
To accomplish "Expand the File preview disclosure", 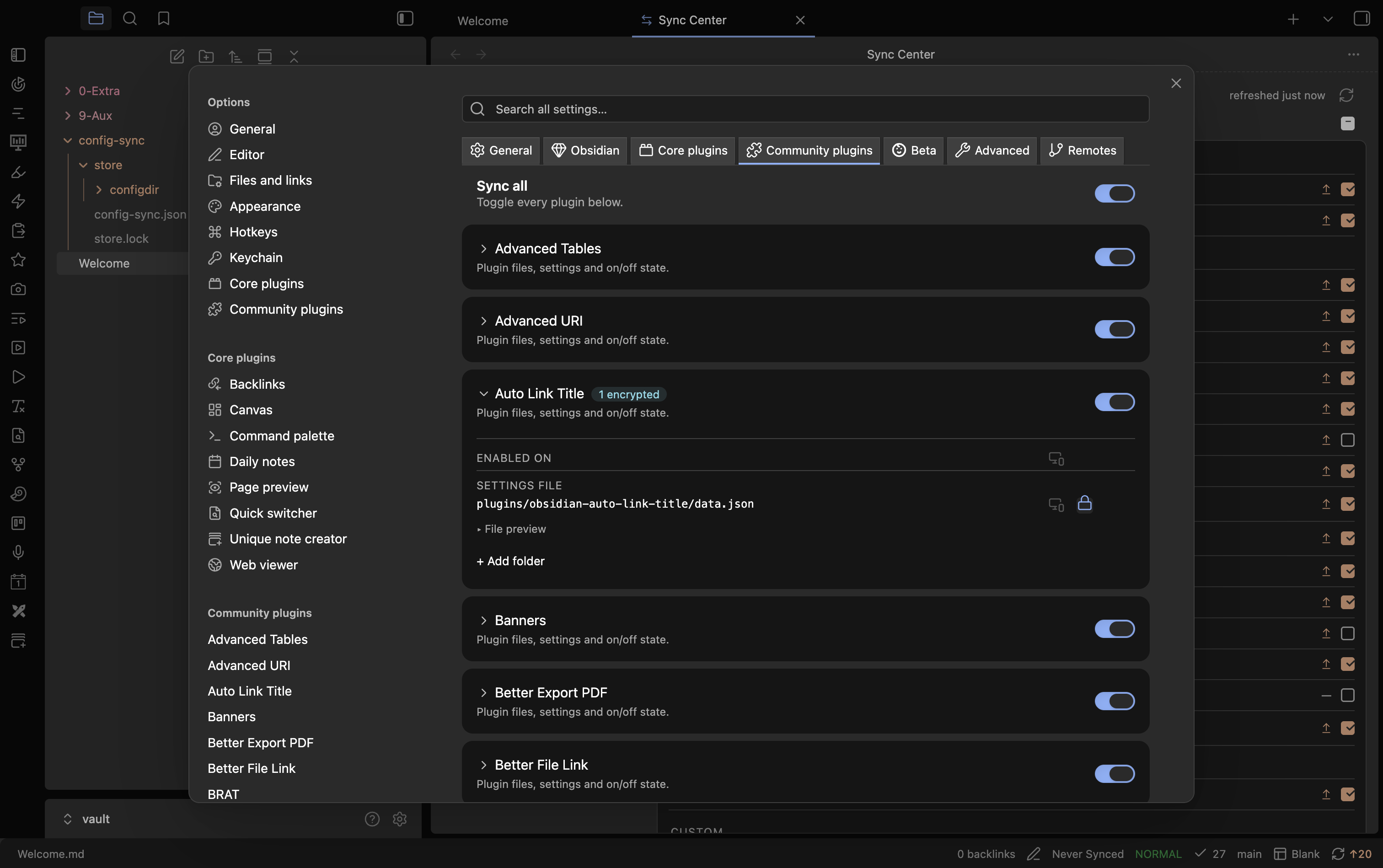I will pos(511,529).
